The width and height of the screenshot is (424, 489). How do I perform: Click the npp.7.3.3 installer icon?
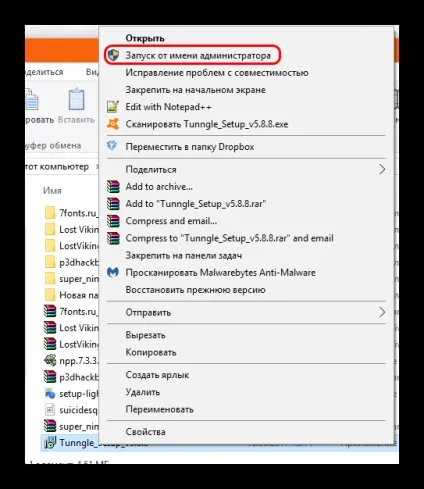(50, 360)
